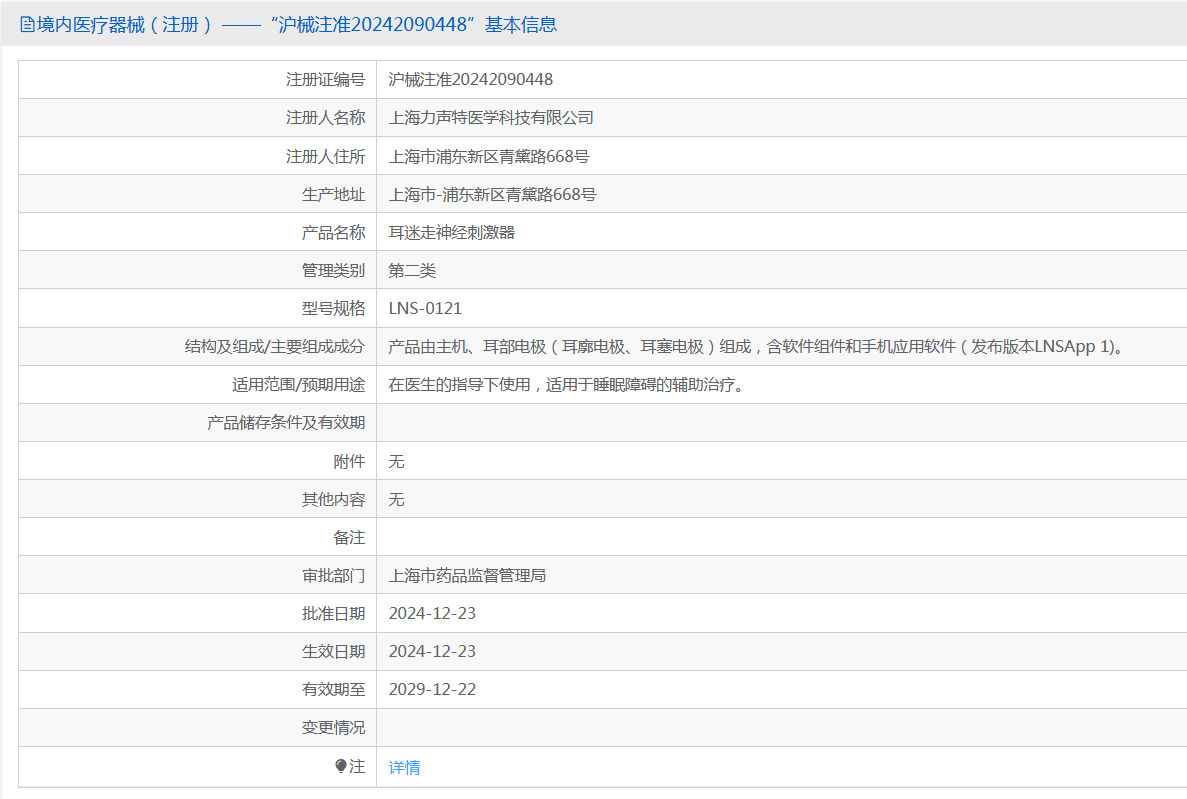This screenshot has height=799, width=1187.
Task: Select registration number value 沪械注准20242090448 in table
Action: click(470, 80)
